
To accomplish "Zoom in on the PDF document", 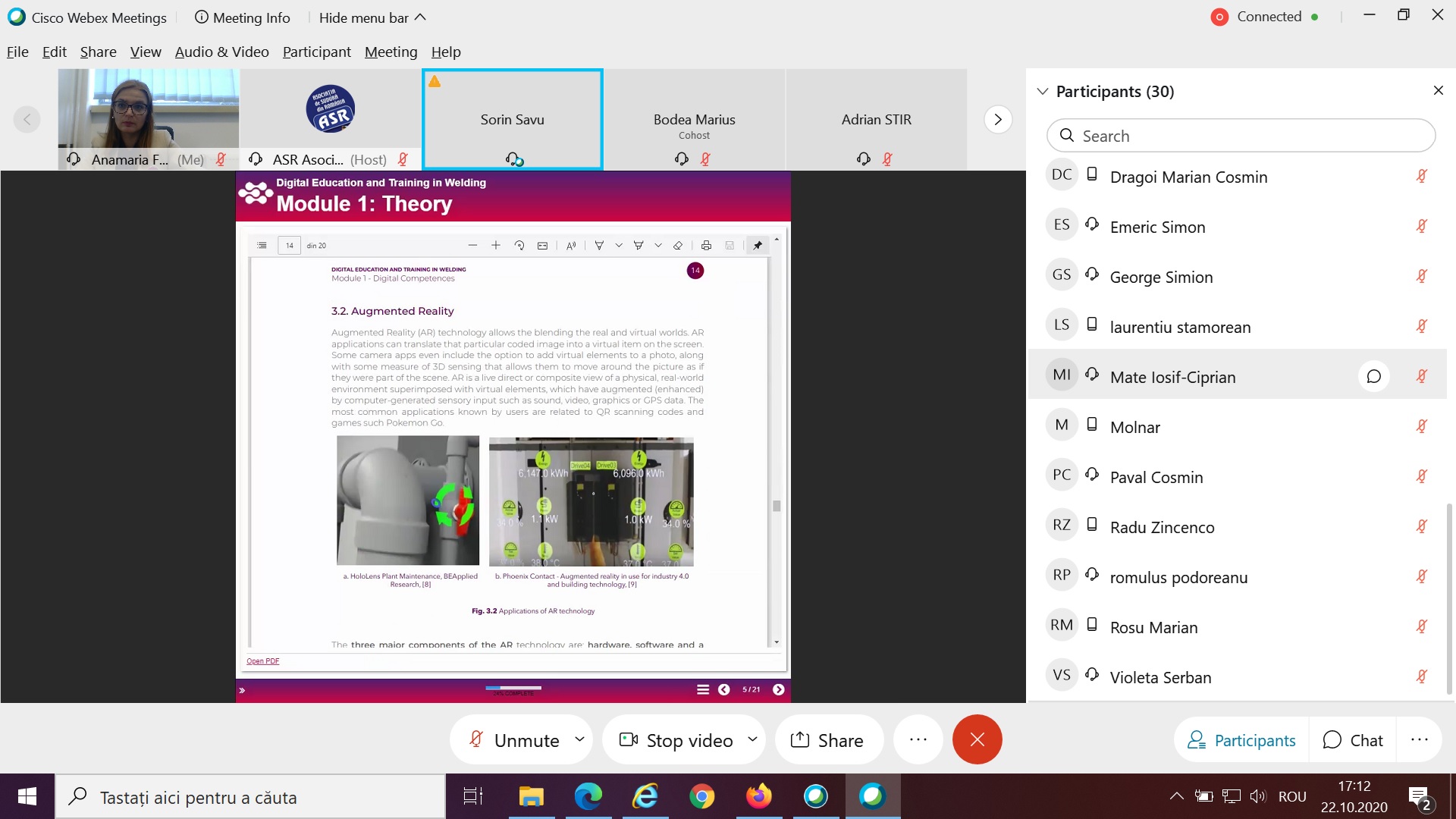I will point(496,246).
